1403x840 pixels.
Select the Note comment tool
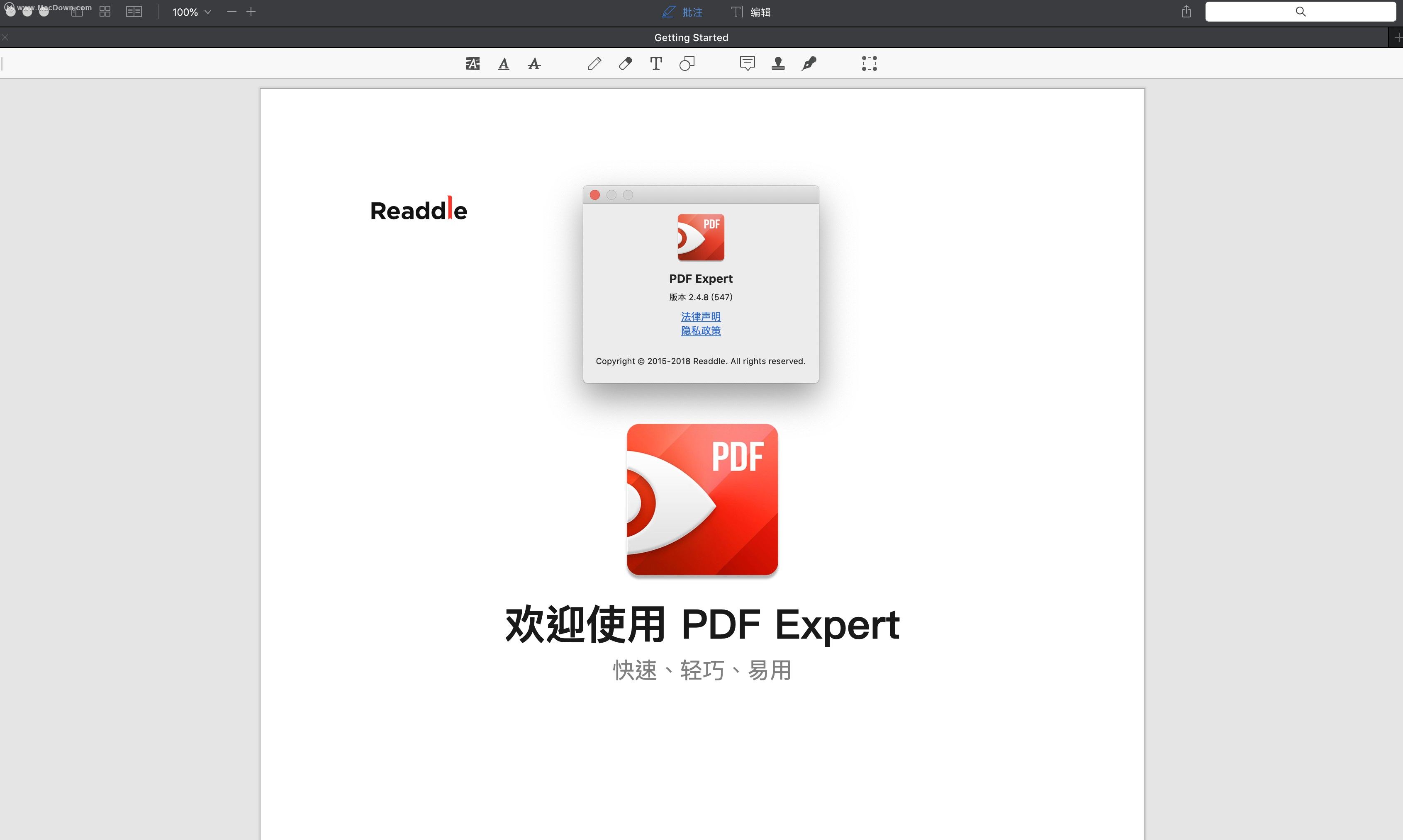(x=748, y=63)
